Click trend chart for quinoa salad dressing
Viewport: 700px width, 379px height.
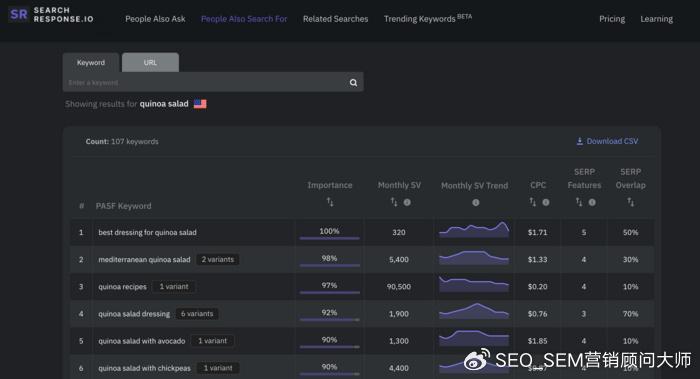point(474,311)
